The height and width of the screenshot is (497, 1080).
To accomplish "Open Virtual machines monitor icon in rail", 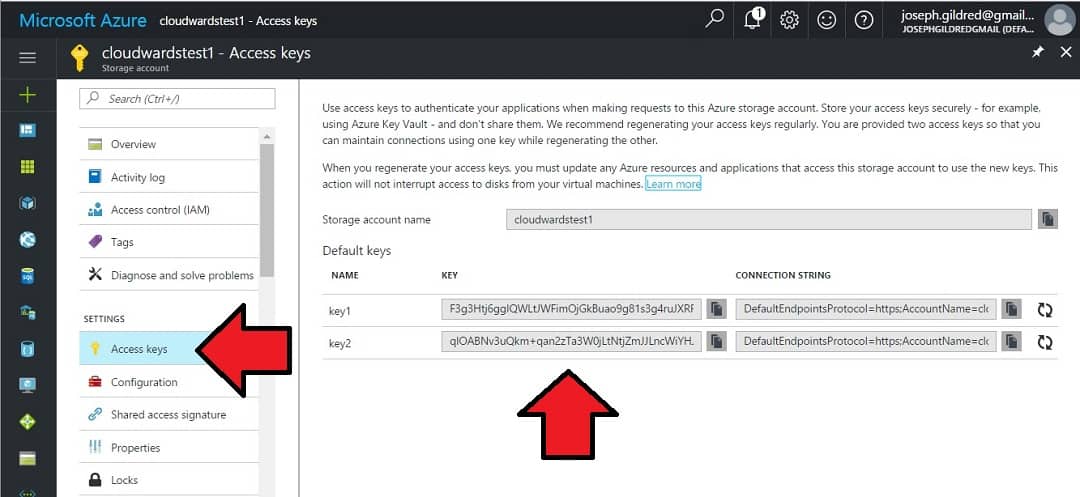I will [x=28, y=385].
